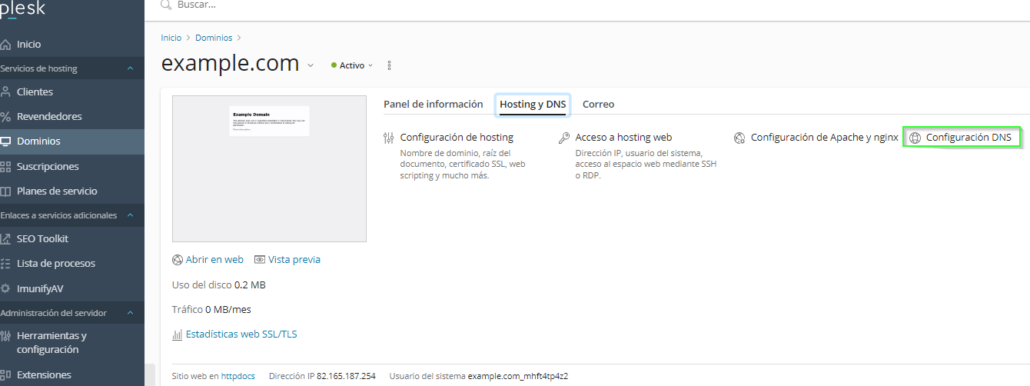Click the ImunifyAV gear icon
The width and height of the screenshot is (1030, 386).
(6, 288)
